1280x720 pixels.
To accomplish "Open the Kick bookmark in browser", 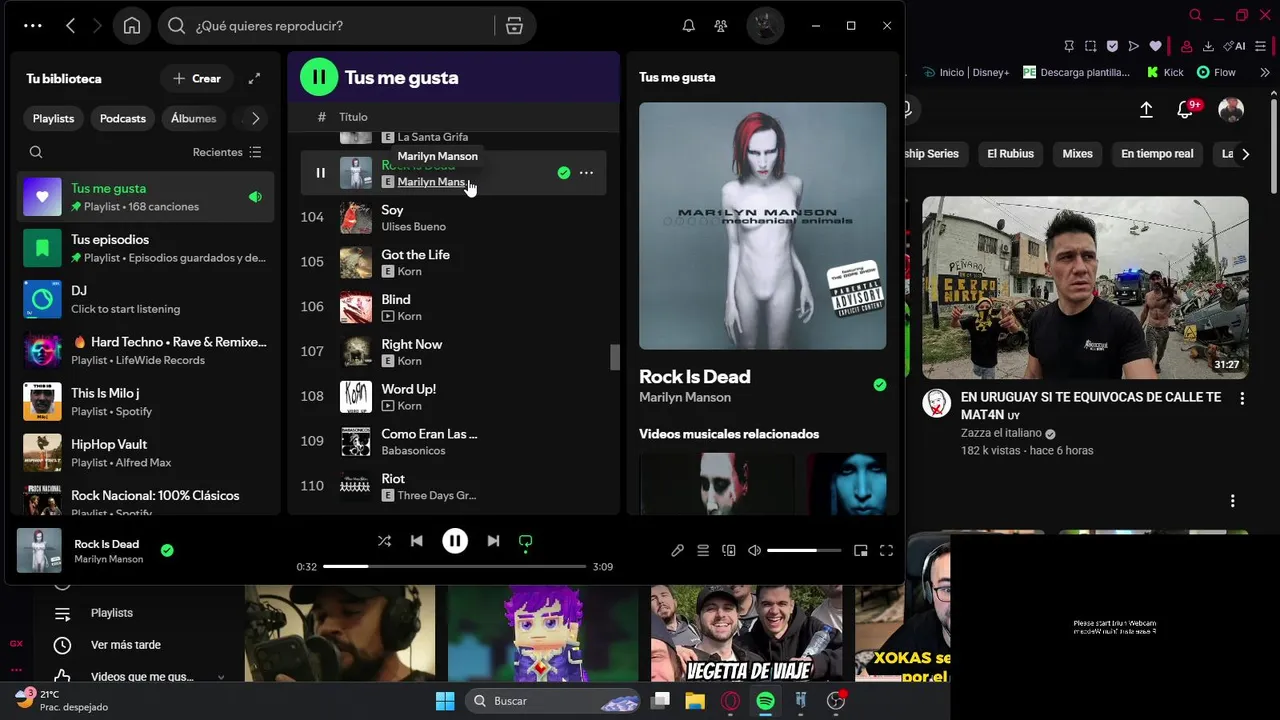I will coord(1165,72).
